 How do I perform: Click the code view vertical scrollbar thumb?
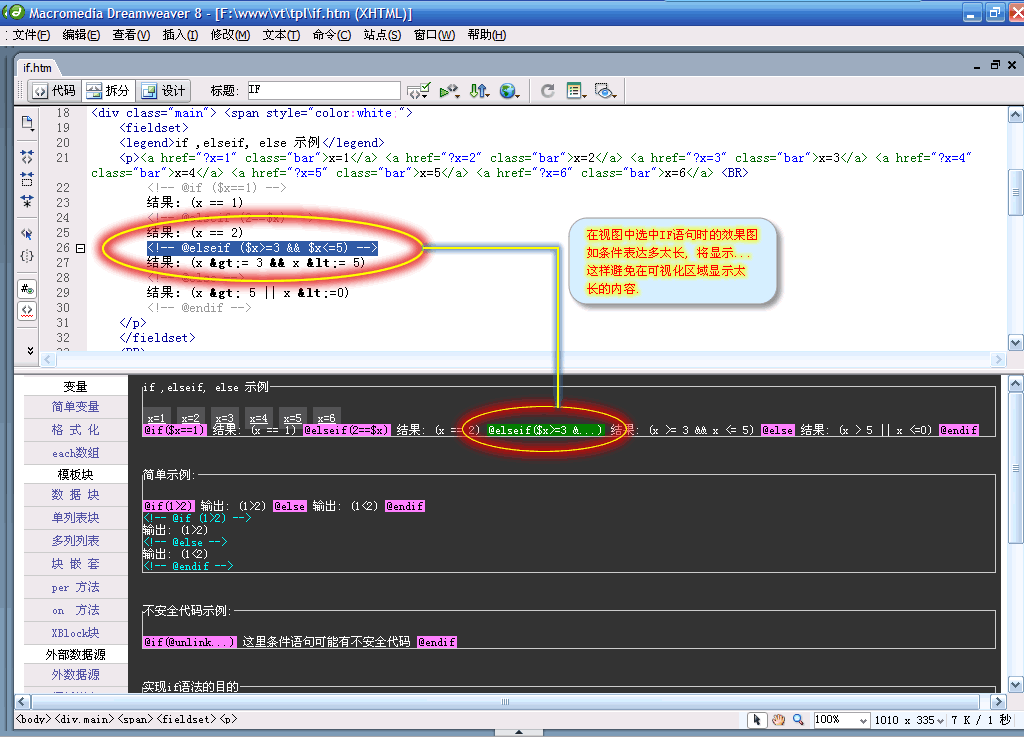point(1016,193)
